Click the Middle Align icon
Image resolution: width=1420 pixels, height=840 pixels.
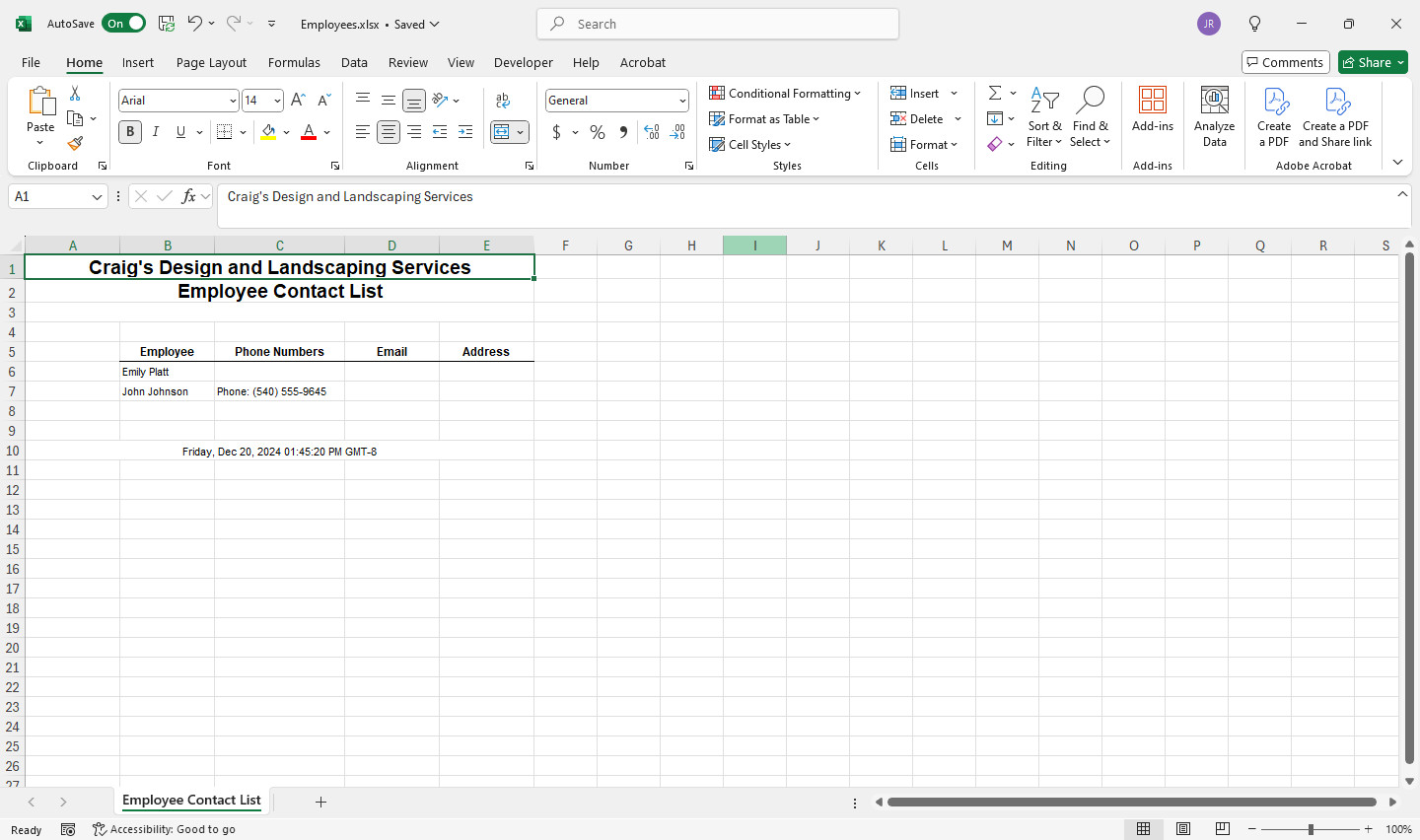(x=389, y=101)
